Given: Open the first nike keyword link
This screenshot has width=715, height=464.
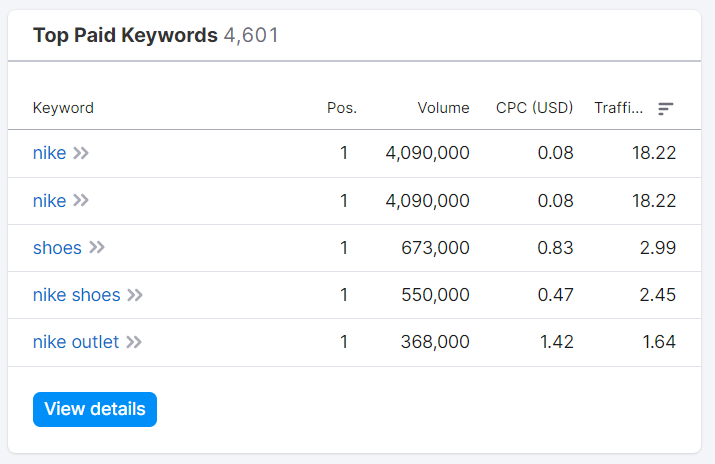Looking at the screenshot, I should point(49,153).
